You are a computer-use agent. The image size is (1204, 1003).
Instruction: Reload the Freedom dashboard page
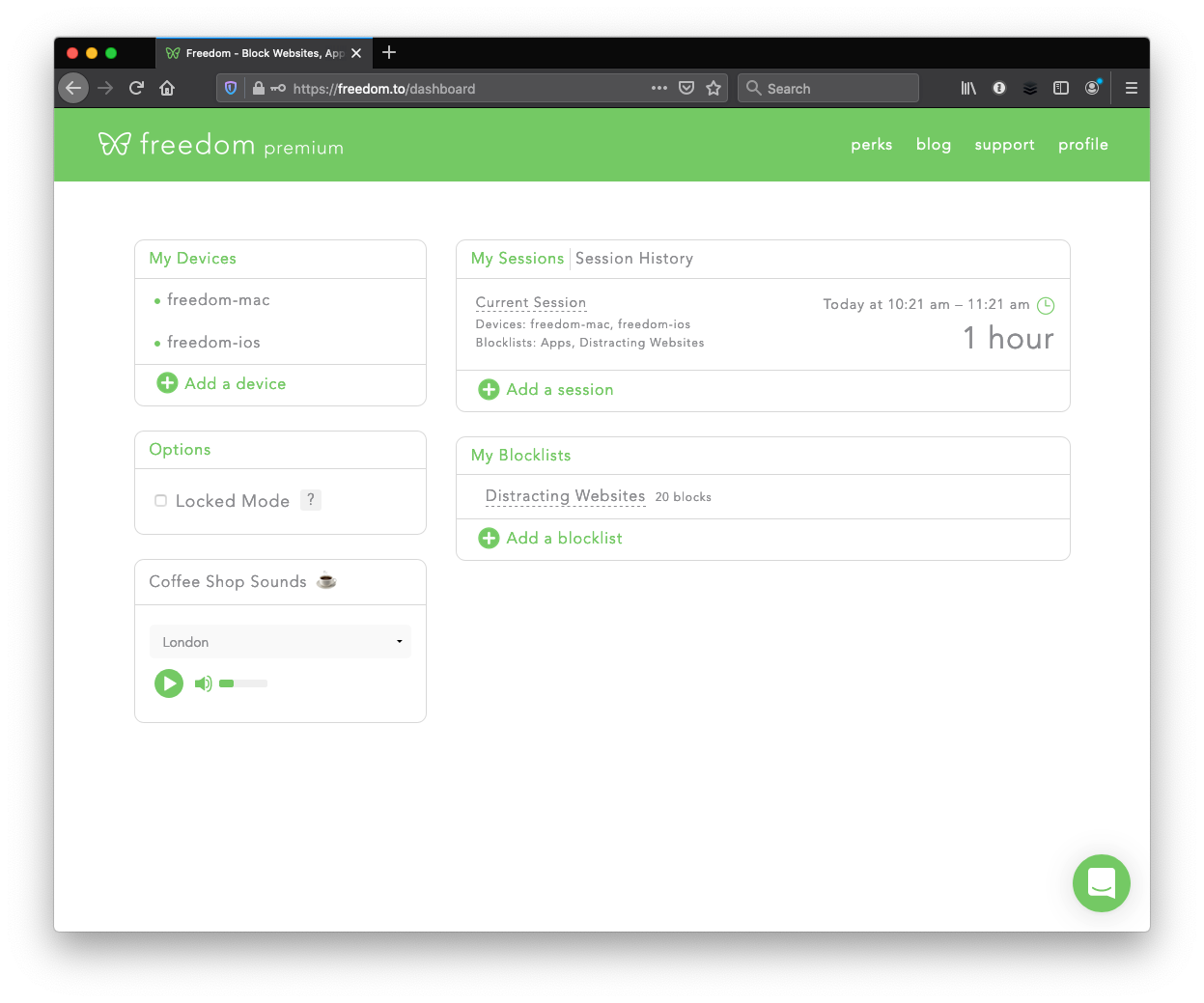pyautogui.click(x=136, y=88)
